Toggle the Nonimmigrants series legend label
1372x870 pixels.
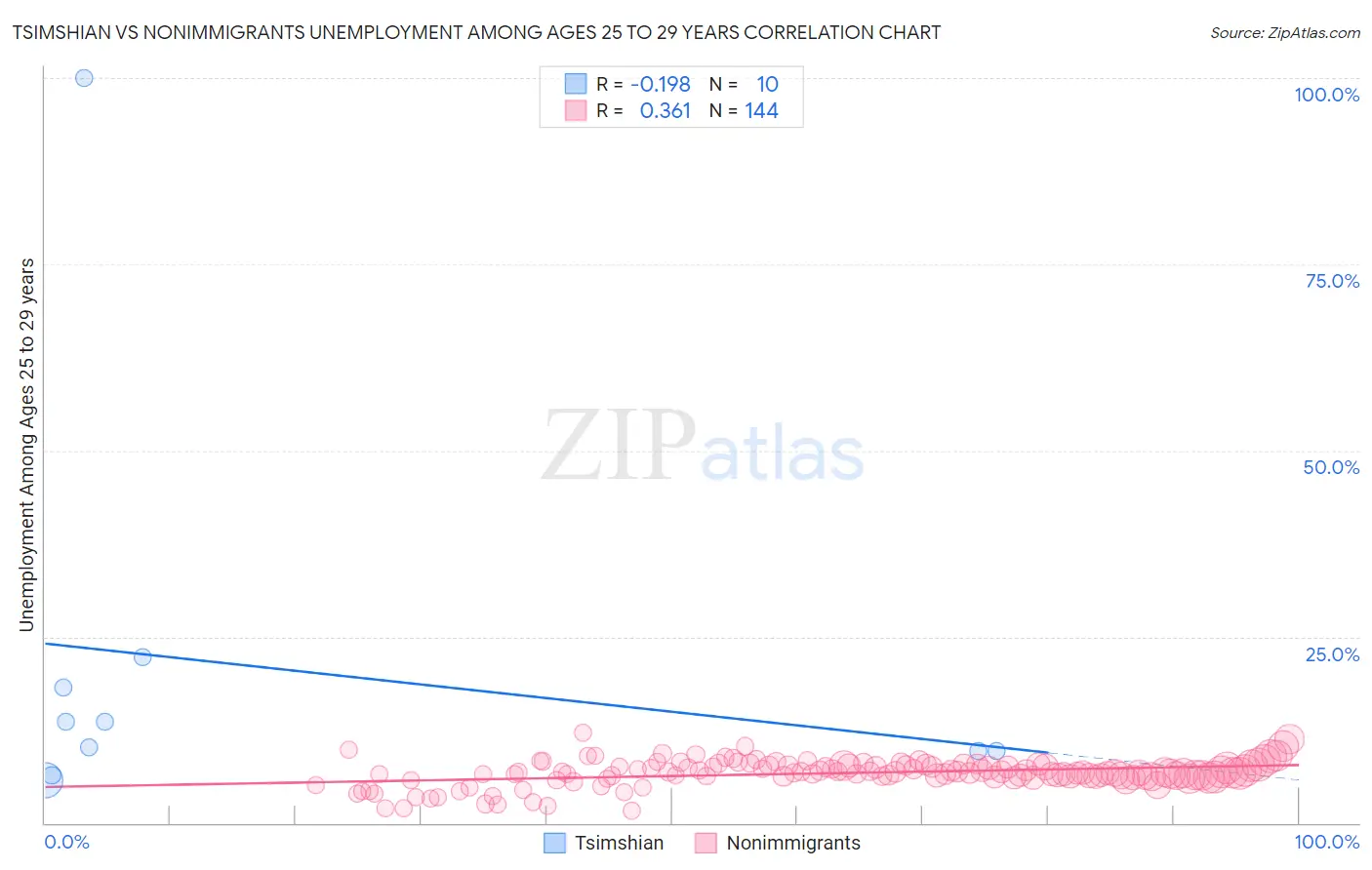[x=793, y=843]
